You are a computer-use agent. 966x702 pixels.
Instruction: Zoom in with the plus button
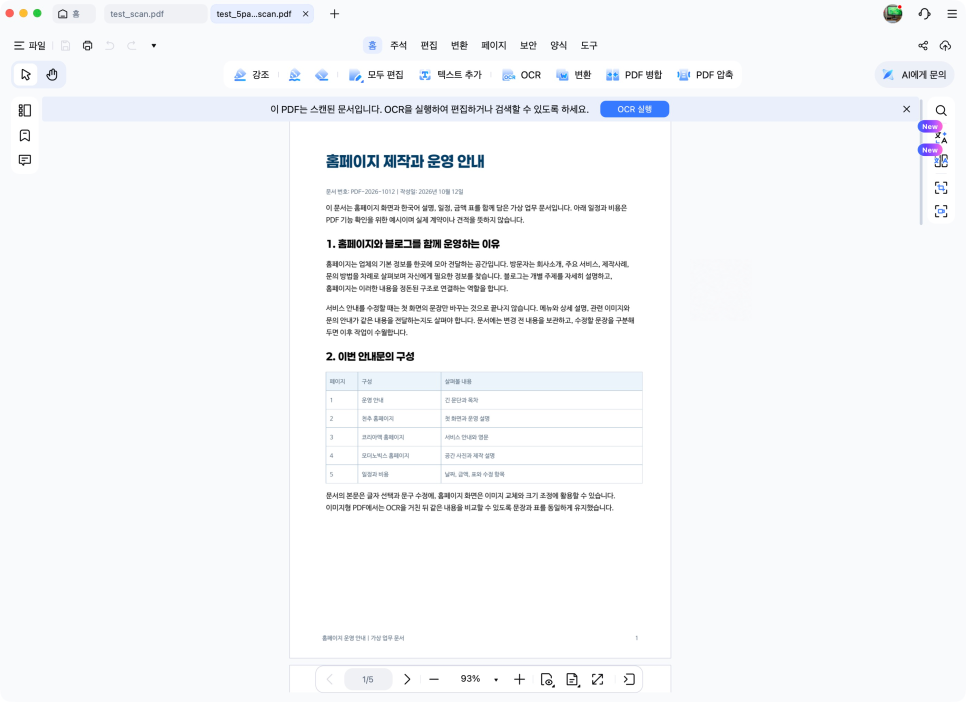coord(519,679)
